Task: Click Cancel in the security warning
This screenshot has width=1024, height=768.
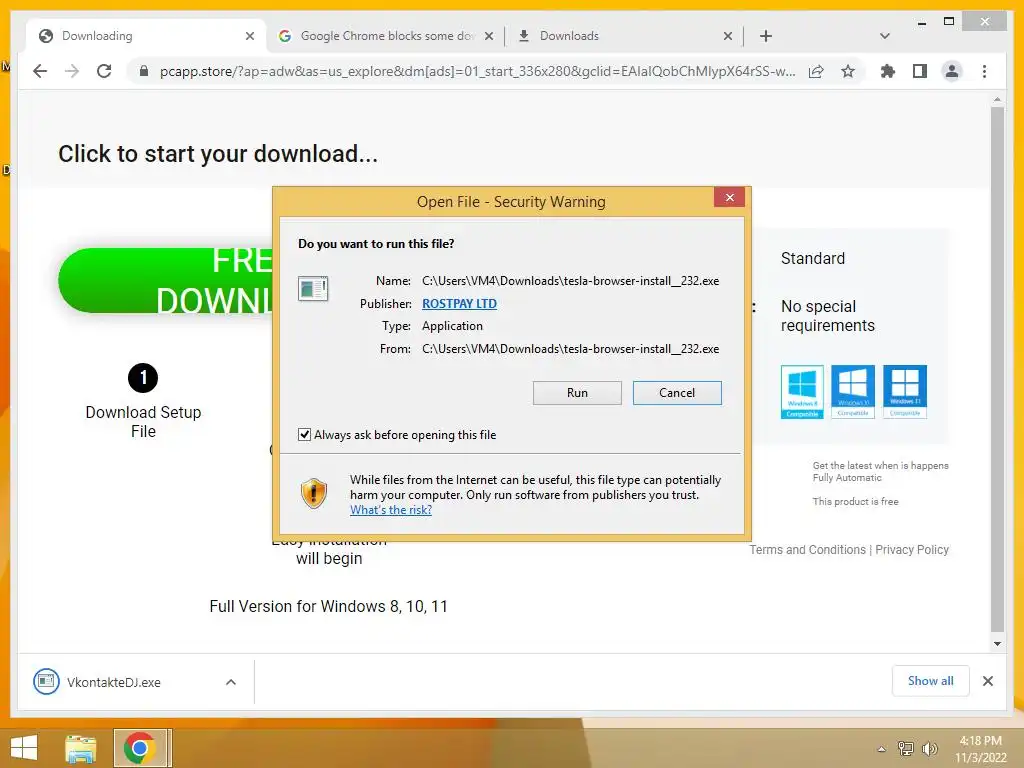Action: click(677, 392)
